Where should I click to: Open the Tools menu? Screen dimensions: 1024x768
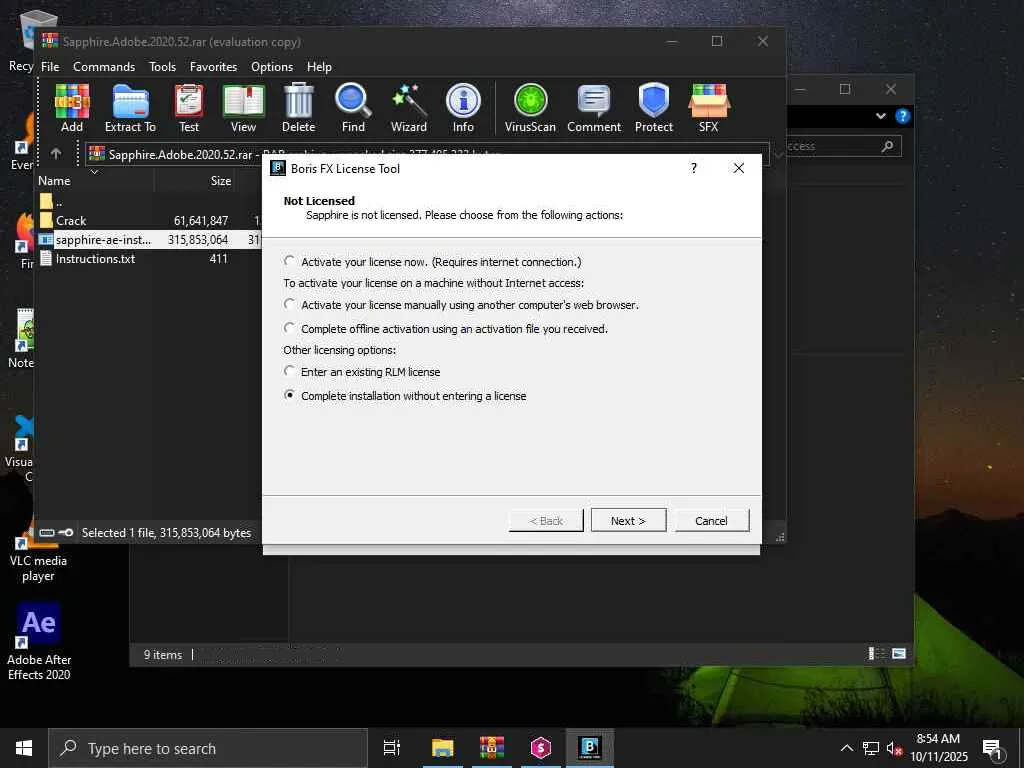click(x=162, y=67)
